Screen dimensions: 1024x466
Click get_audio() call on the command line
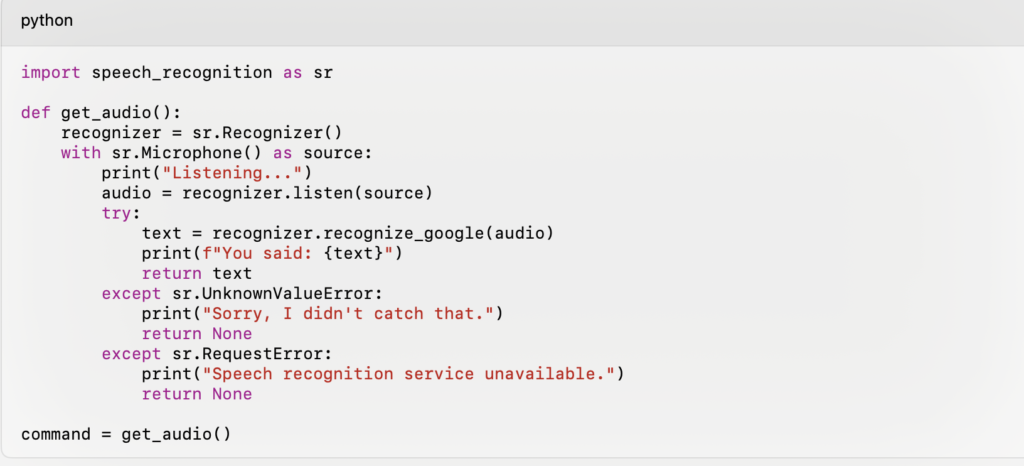tap(176, 434)
